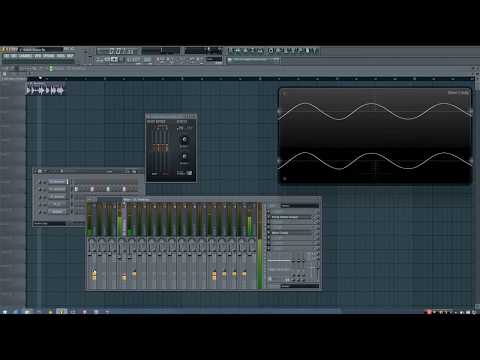Click the mixer master level meter
480x360 pixels.
(x=260, y=245)
